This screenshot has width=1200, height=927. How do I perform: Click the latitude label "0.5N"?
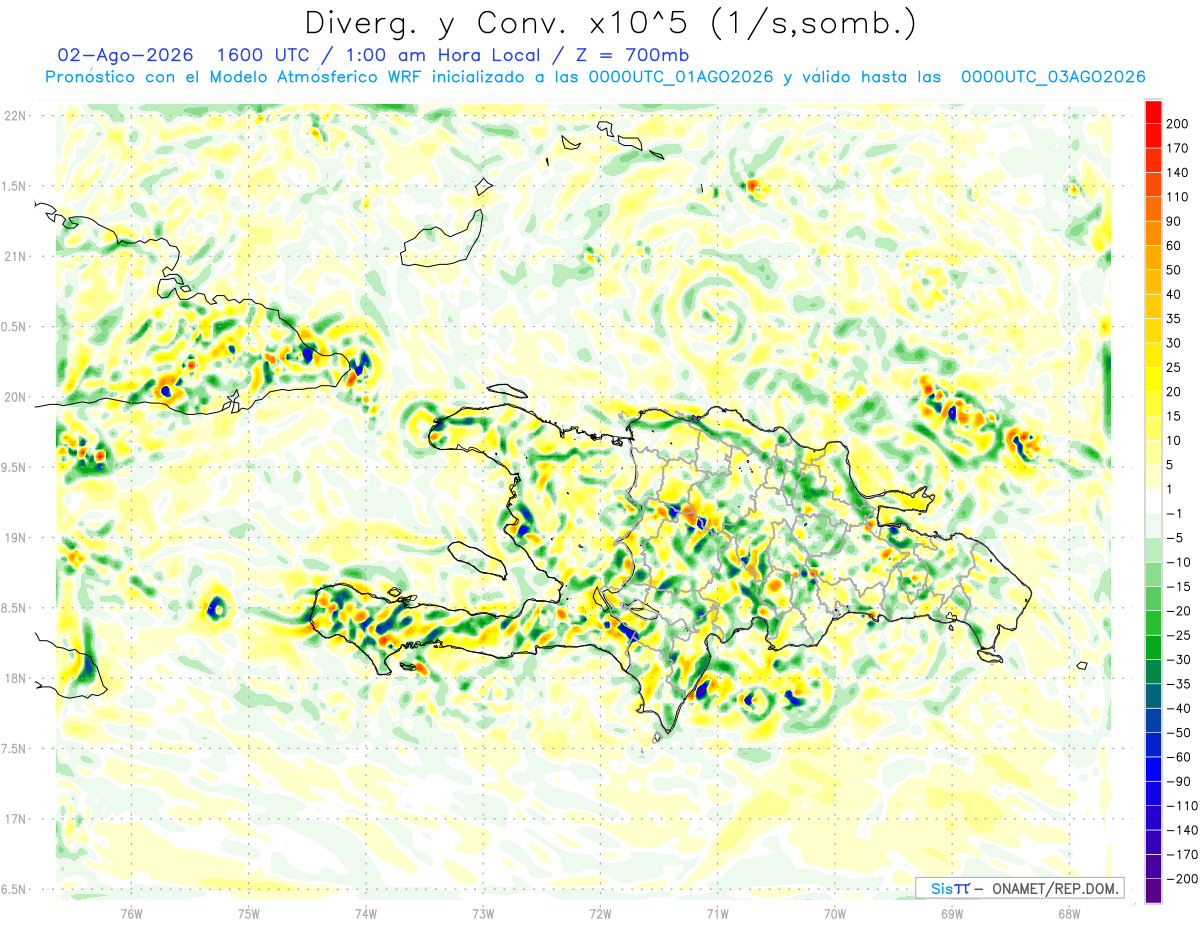(x=13, y=327)
